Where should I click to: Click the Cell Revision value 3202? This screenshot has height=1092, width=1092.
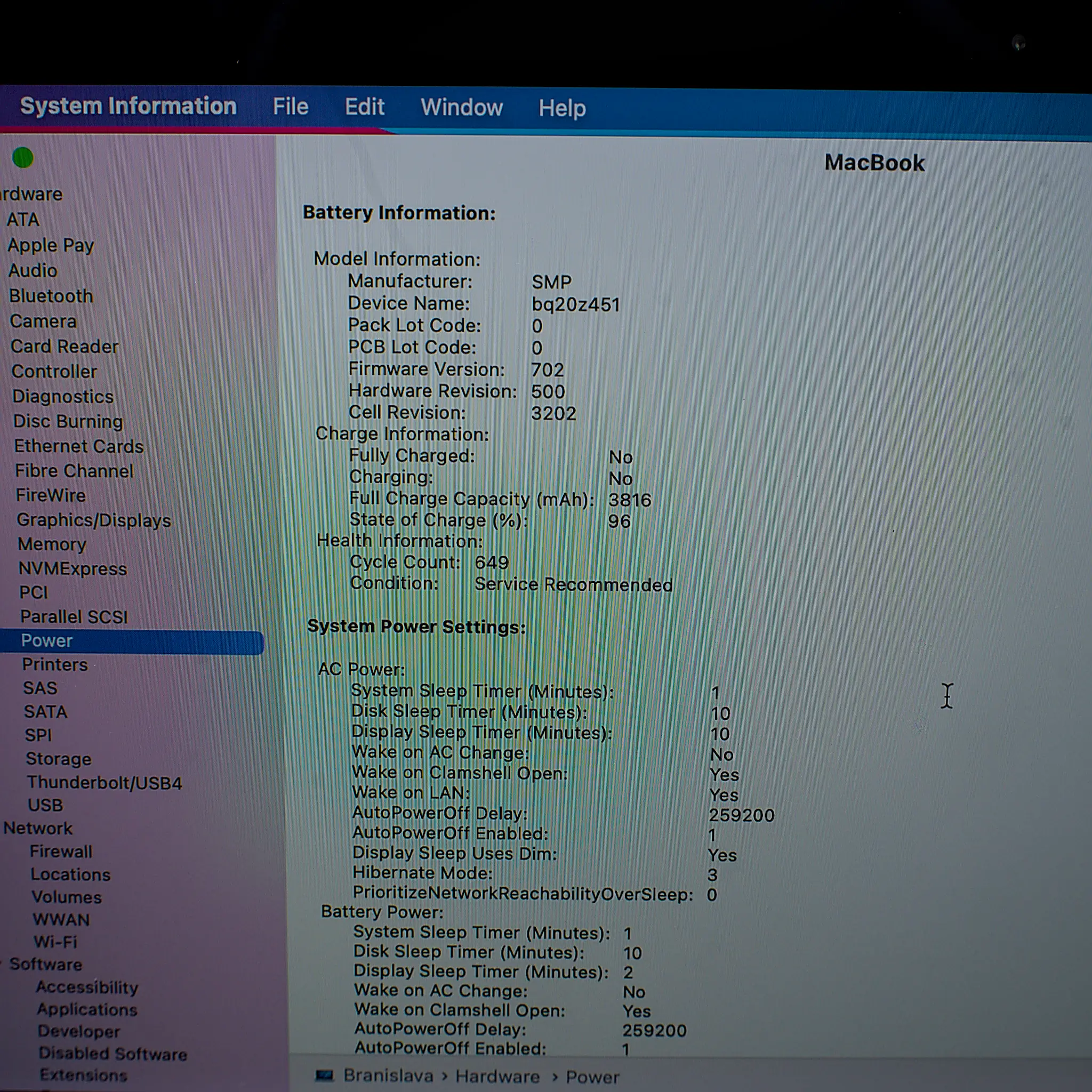(x=553, y=413)
